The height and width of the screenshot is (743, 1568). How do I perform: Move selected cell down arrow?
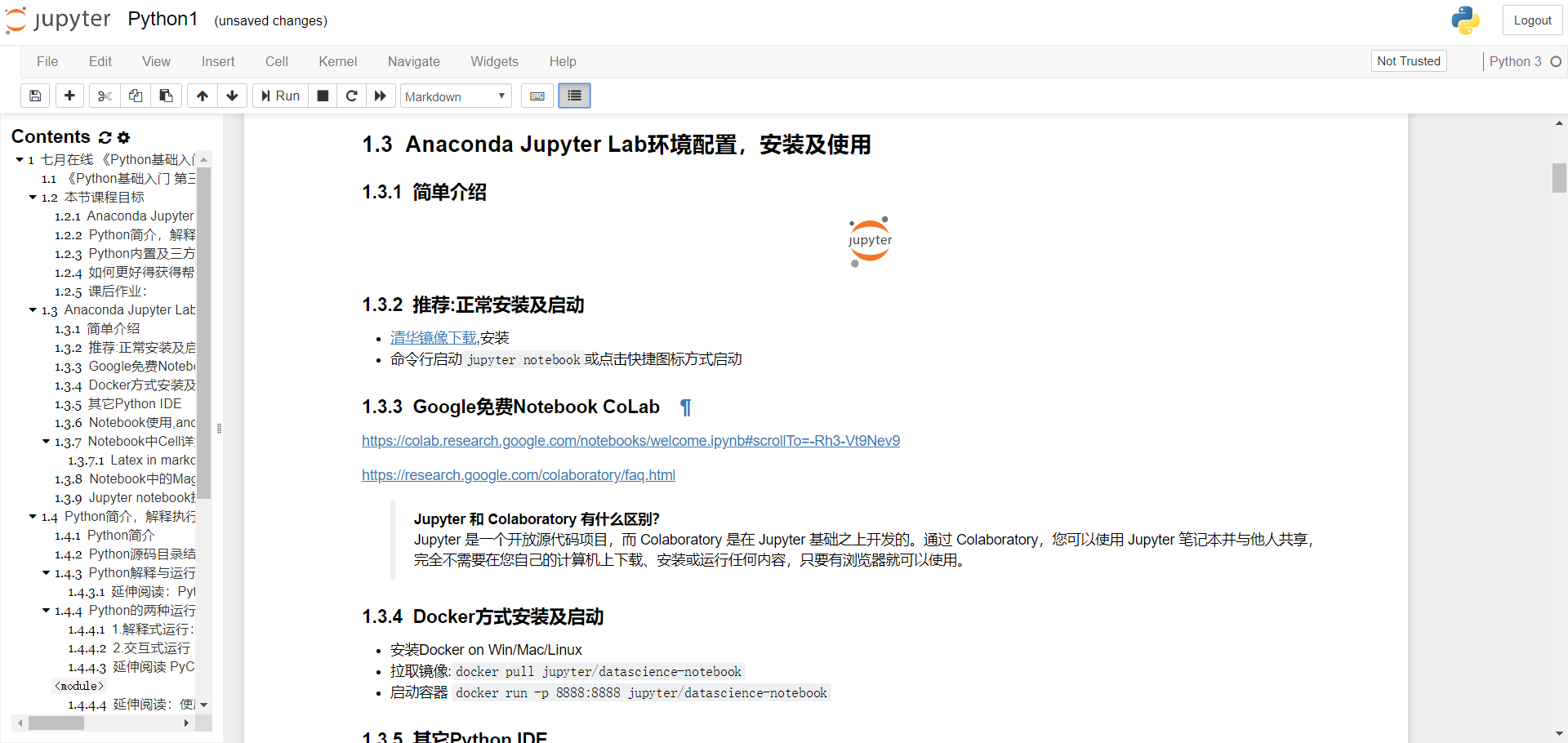[233, 96]
